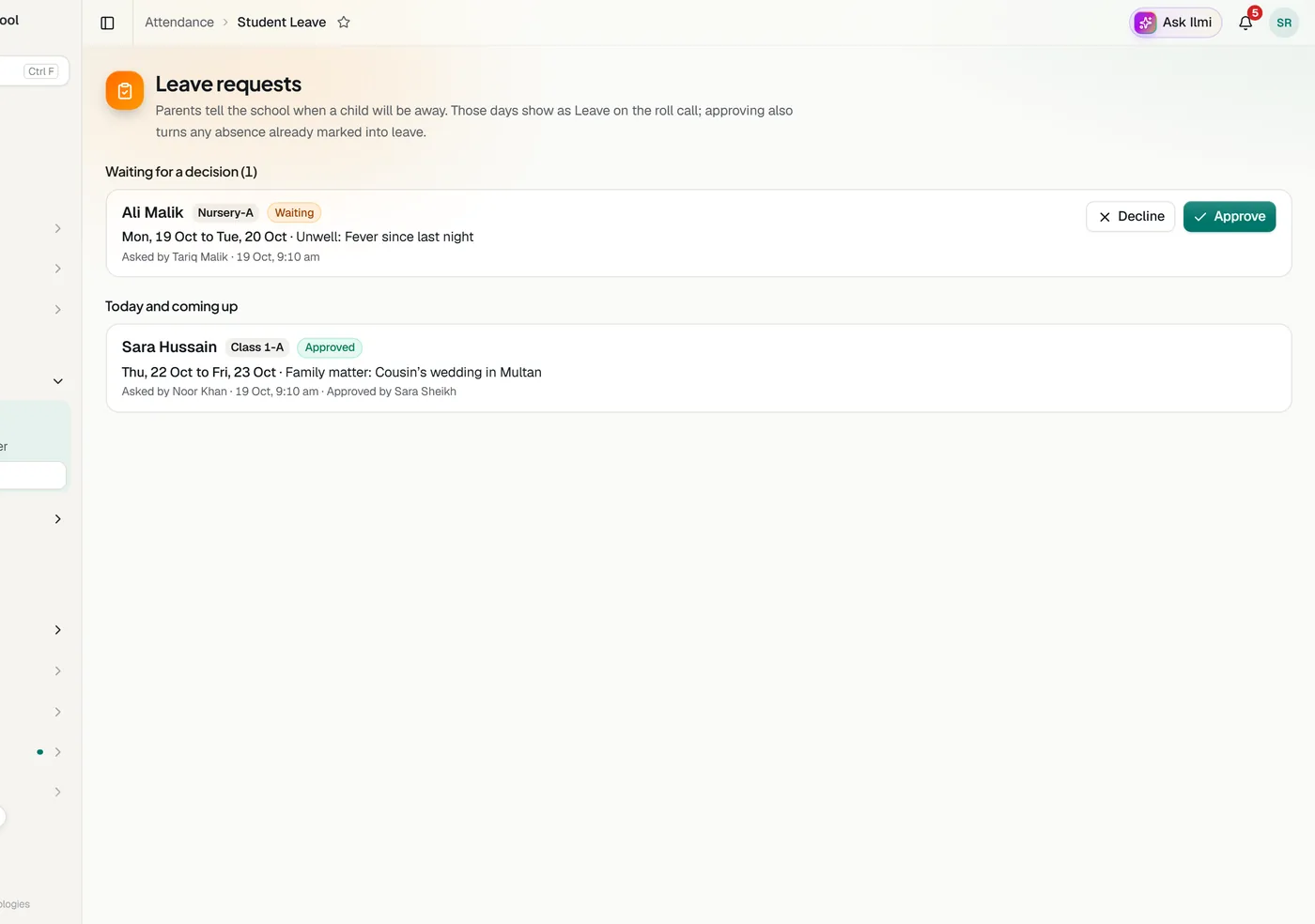Image resolution: width=1315 pixels, height=924 pixels.
Task: Toggle the sidebar panel icon
Action: pos(107,23)
